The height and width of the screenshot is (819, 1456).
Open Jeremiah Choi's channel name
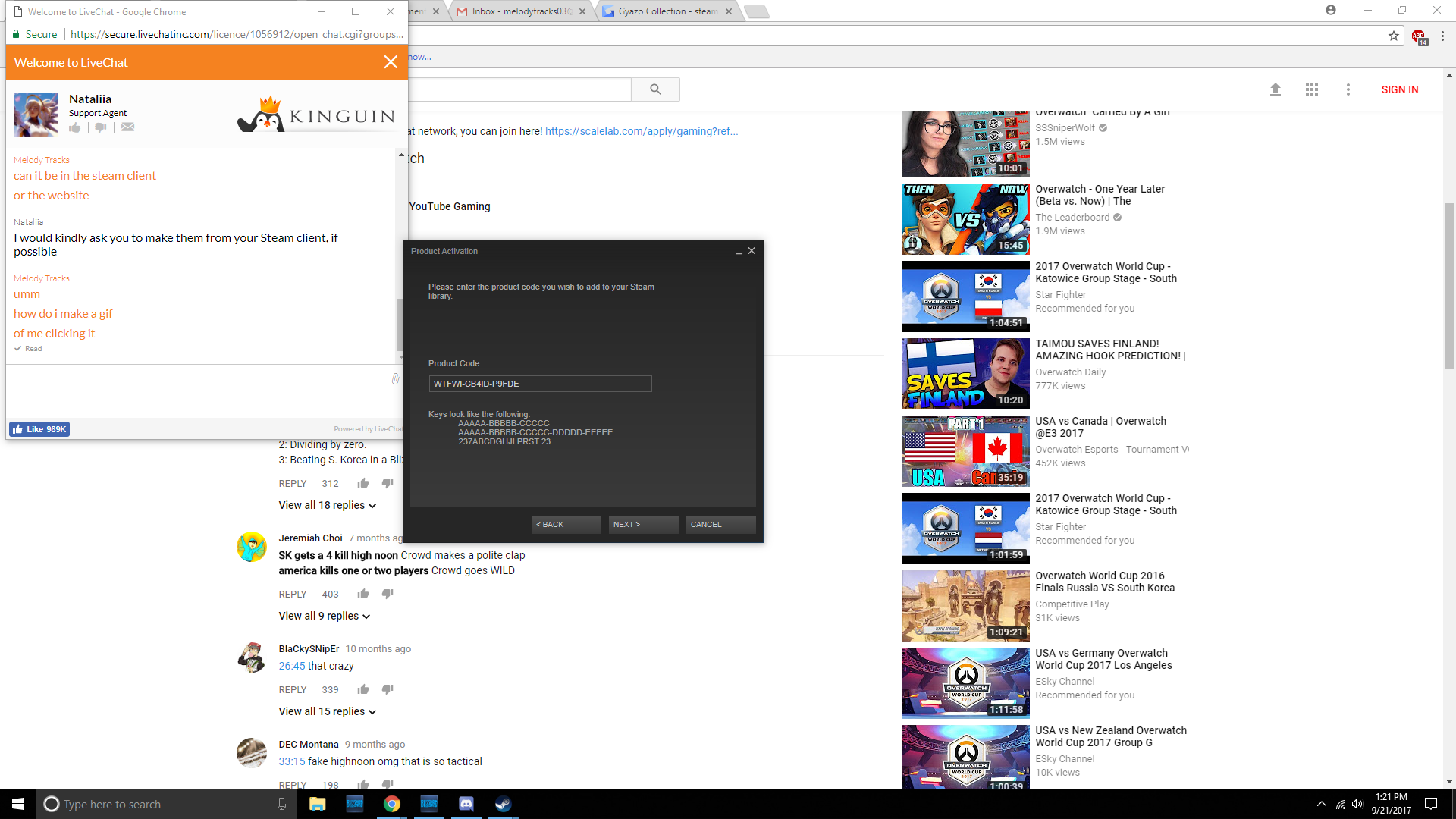coord(310,538)
